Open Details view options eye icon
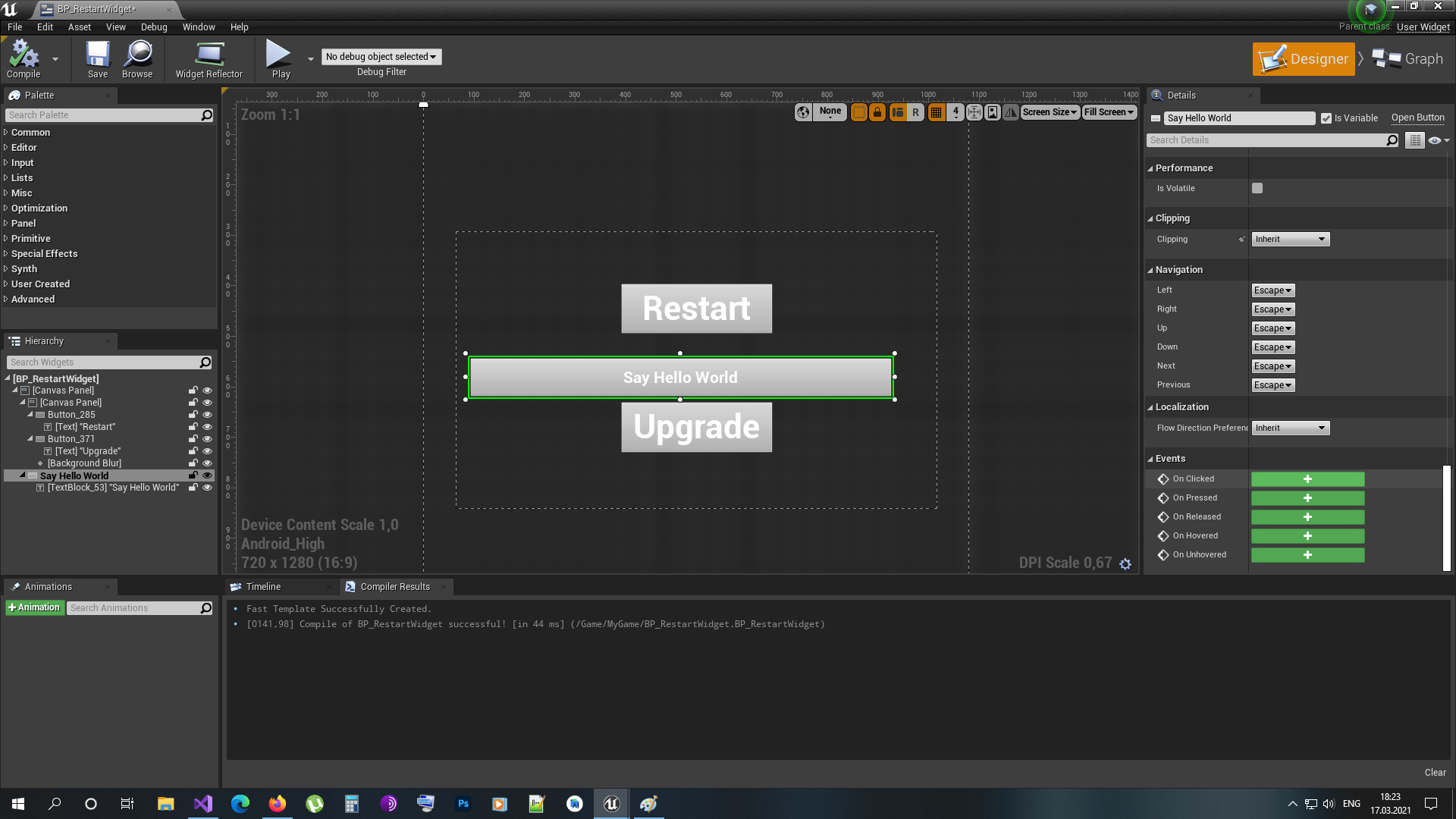Image resolution: width=1456 pixels, height=819 pixels. click(1438, 140)
